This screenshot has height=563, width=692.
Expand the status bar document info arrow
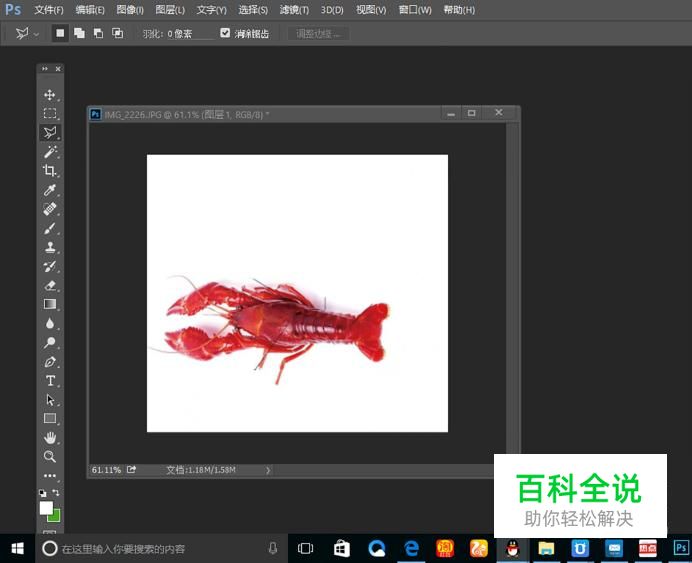tap(268, 469)
